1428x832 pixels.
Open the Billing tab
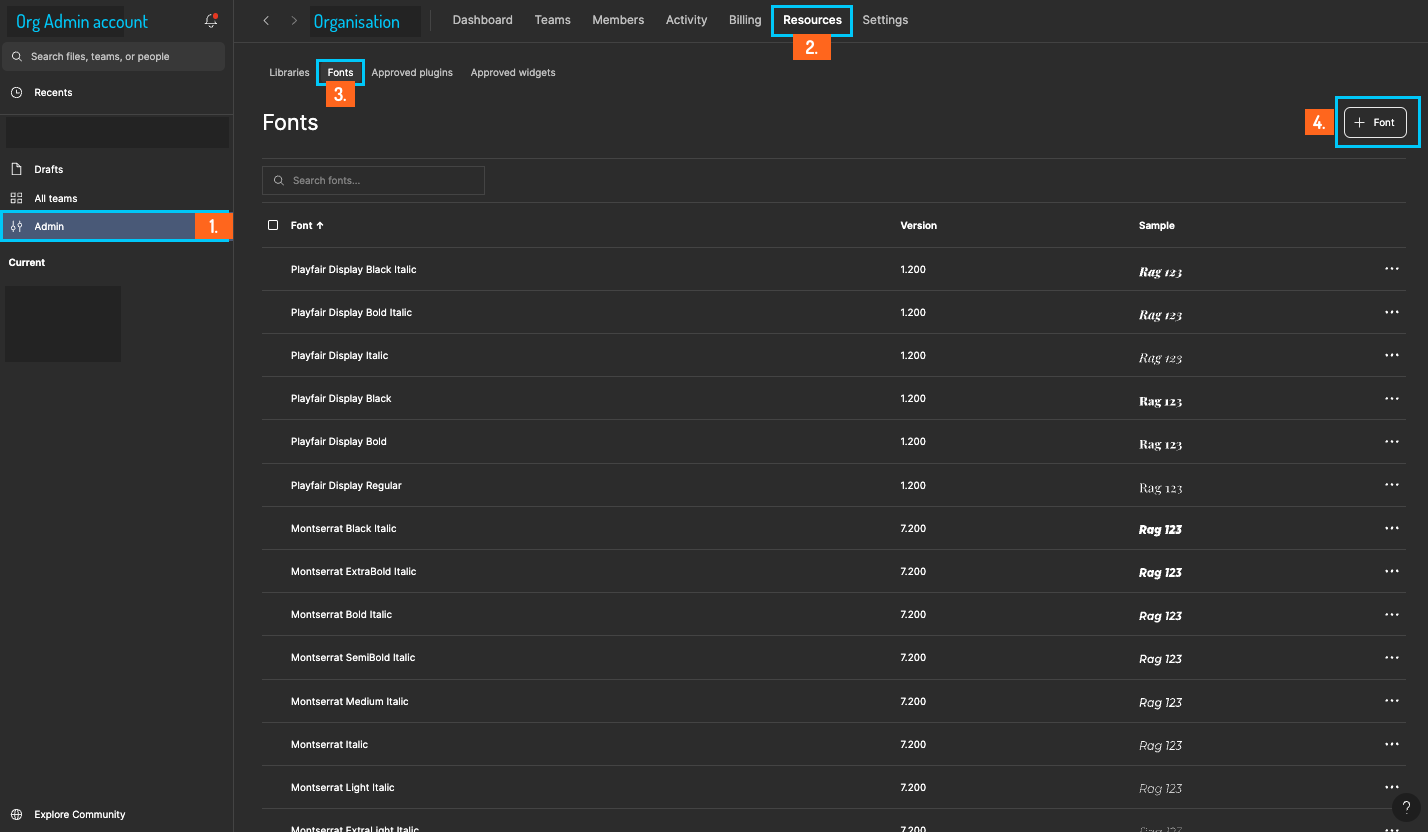click(x=745, y=20)
